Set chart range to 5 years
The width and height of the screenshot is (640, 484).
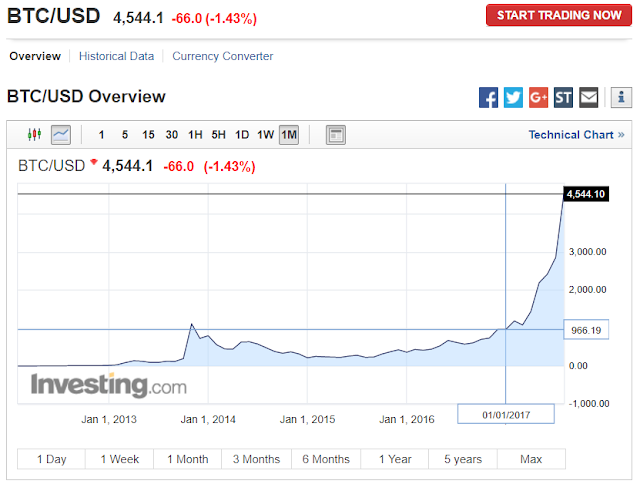463,459
